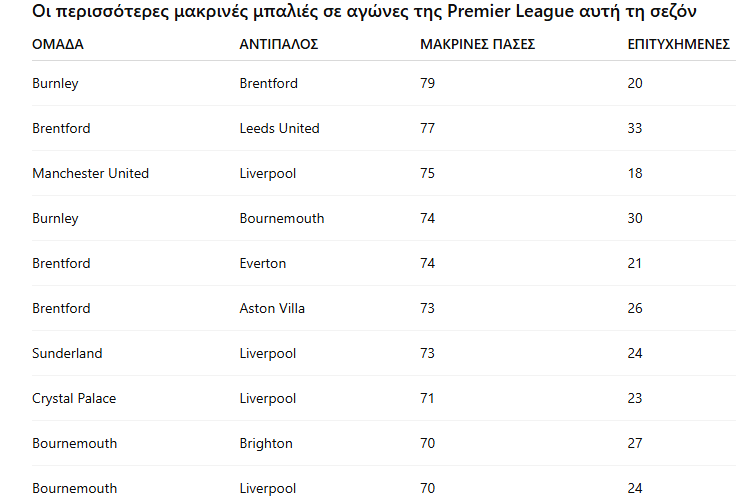Select the Sunderland team cell

[67, 353]
